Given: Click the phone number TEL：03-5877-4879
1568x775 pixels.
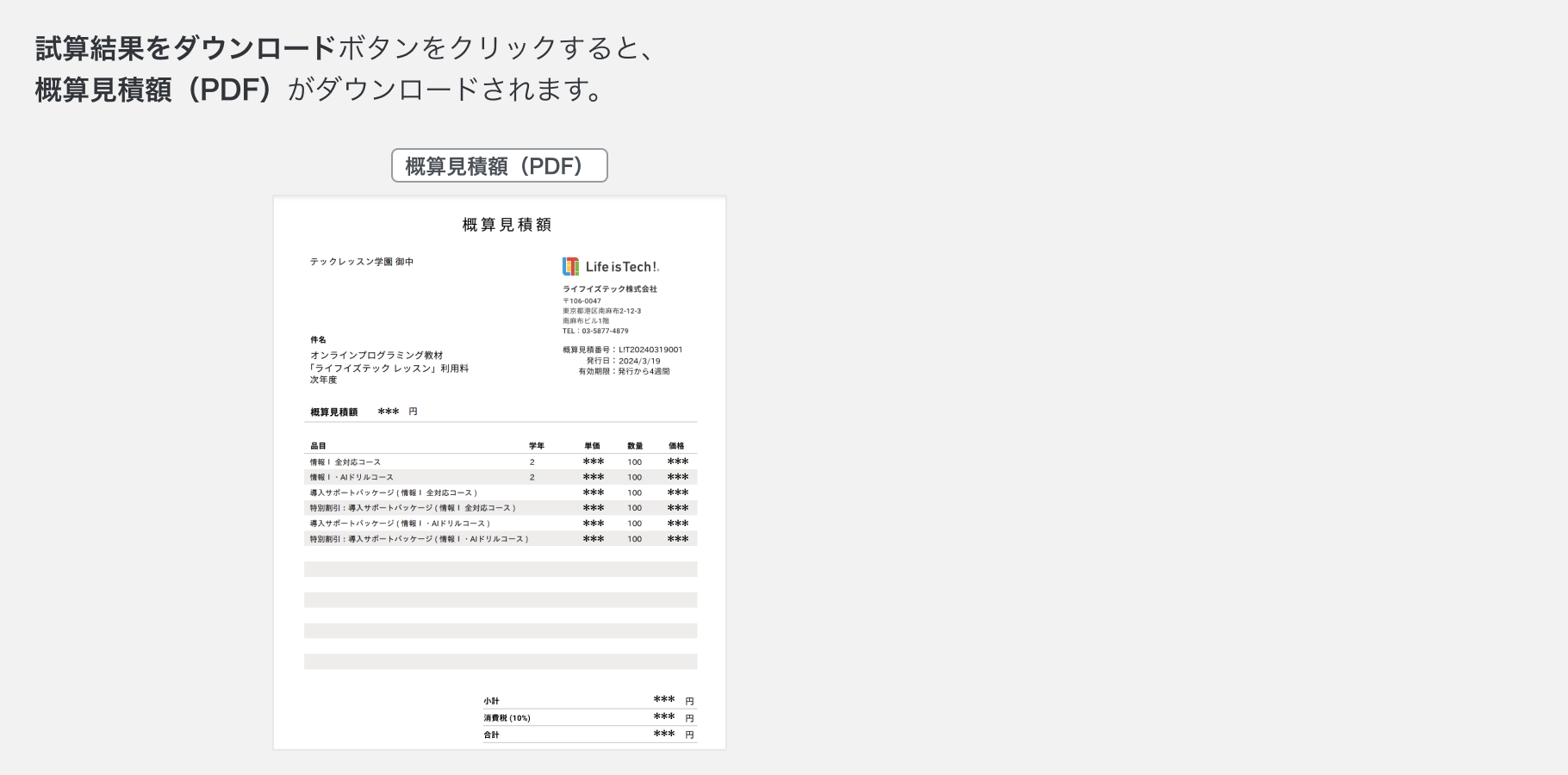Looking at the screenshot, I should point(595,331).
